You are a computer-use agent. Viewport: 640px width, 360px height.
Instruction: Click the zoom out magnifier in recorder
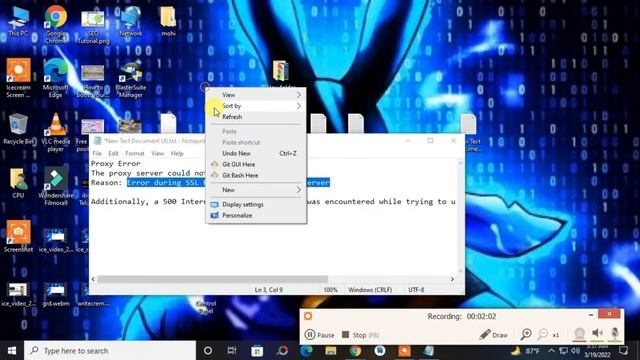pyautogui.click(x=542, y=334)
